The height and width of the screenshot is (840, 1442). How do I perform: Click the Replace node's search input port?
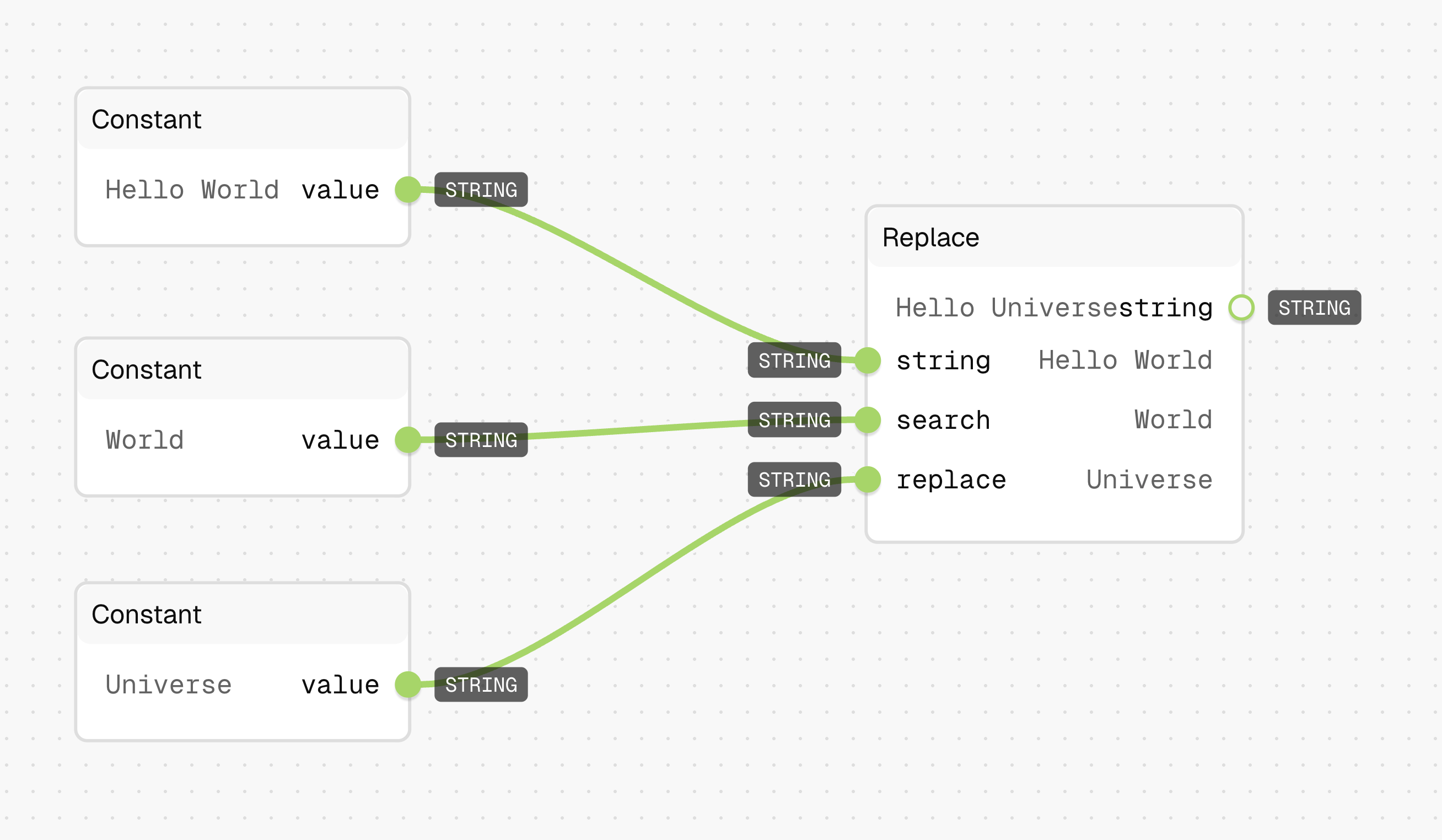(x=868, y=420)
